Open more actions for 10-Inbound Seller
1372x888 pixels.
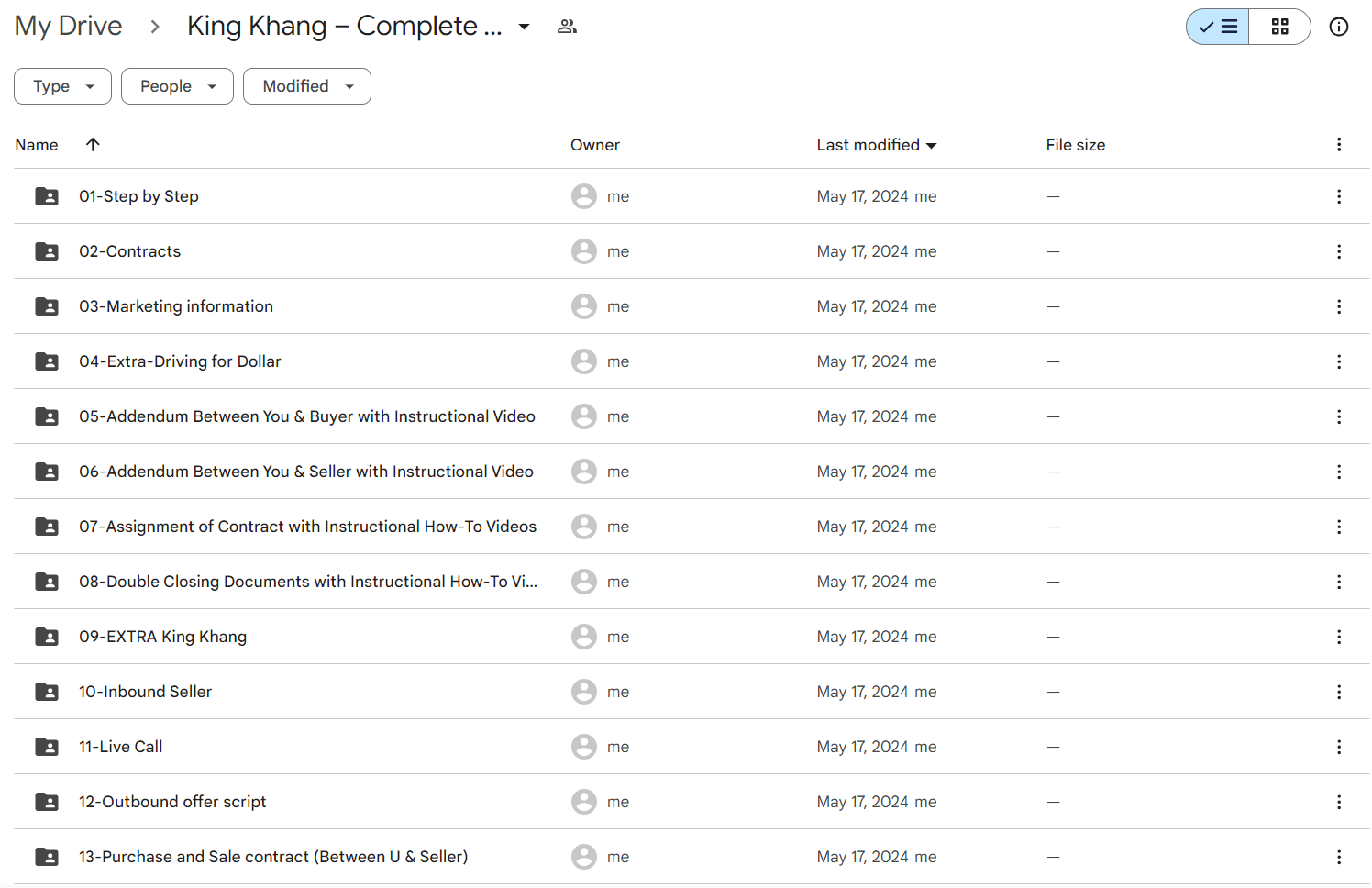[x=1339, y=692]
